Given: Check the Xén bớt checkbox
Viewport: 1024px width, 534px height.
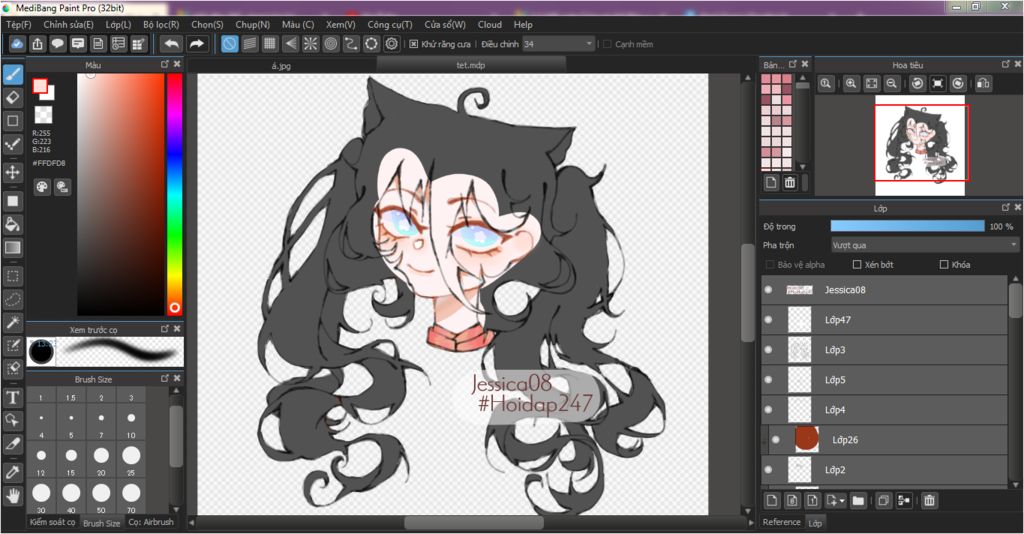Looking at the screenshot, I should click(857, 264).
